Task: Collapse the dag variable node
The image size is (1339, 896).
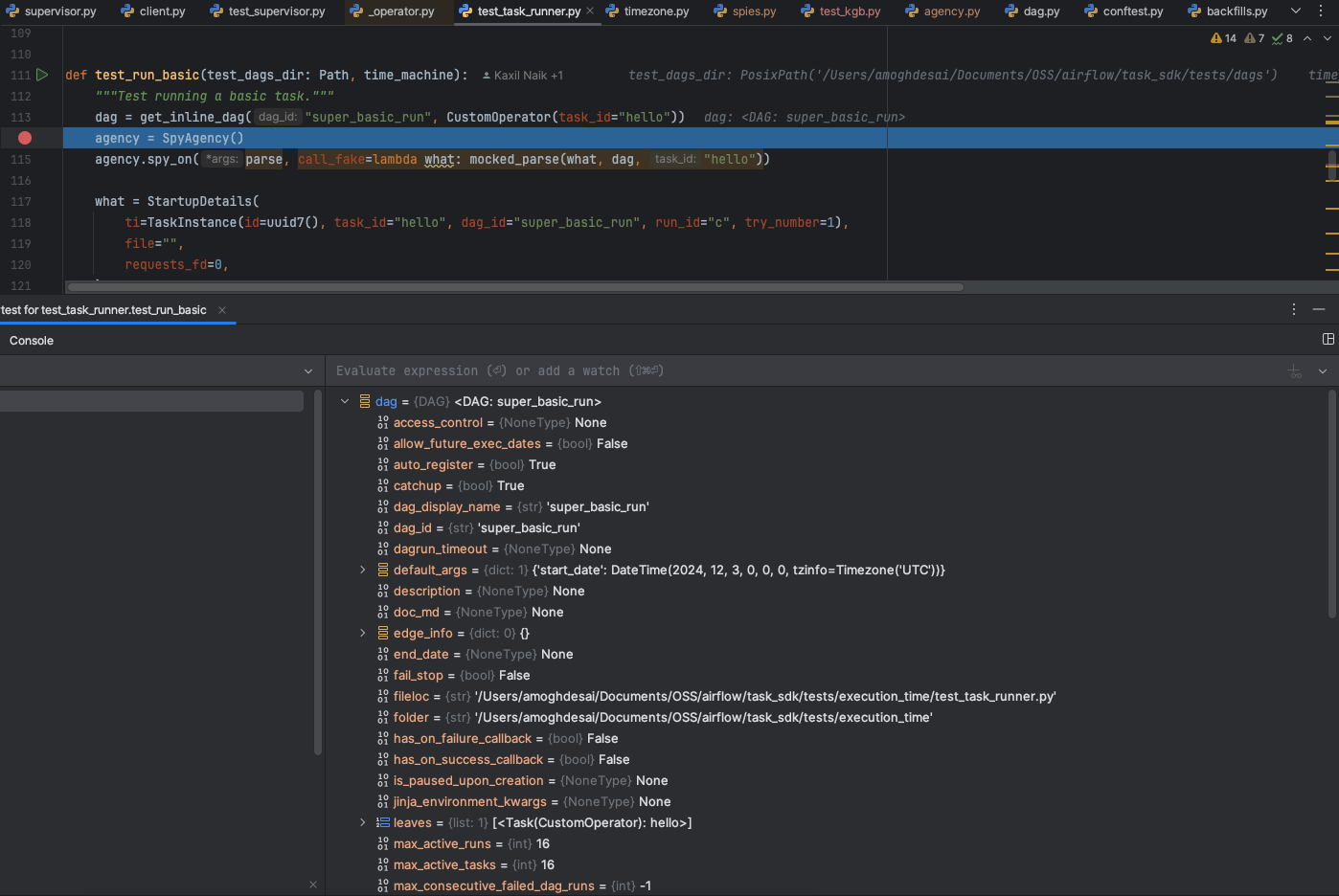Action: (345, 401)
